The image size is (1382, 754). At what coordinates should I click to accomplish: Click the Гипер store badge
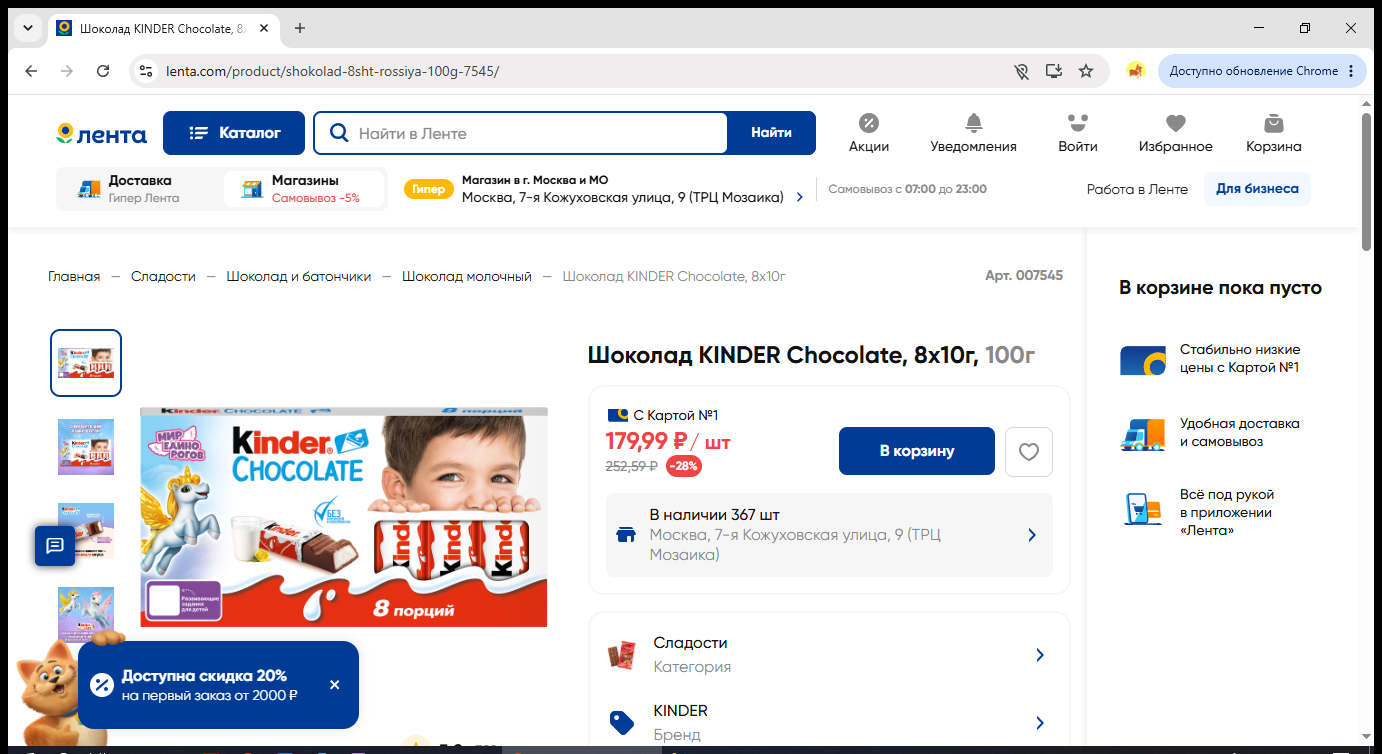click(x=428, y=189)
